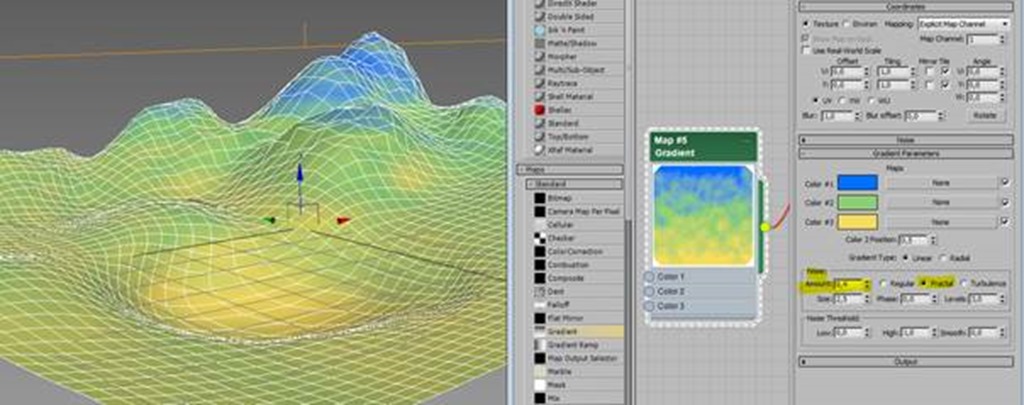Image resolution: width=1024 pixels, height=405 pixels.
Task: Select the Falloff map icon
Action: point(539,303)
